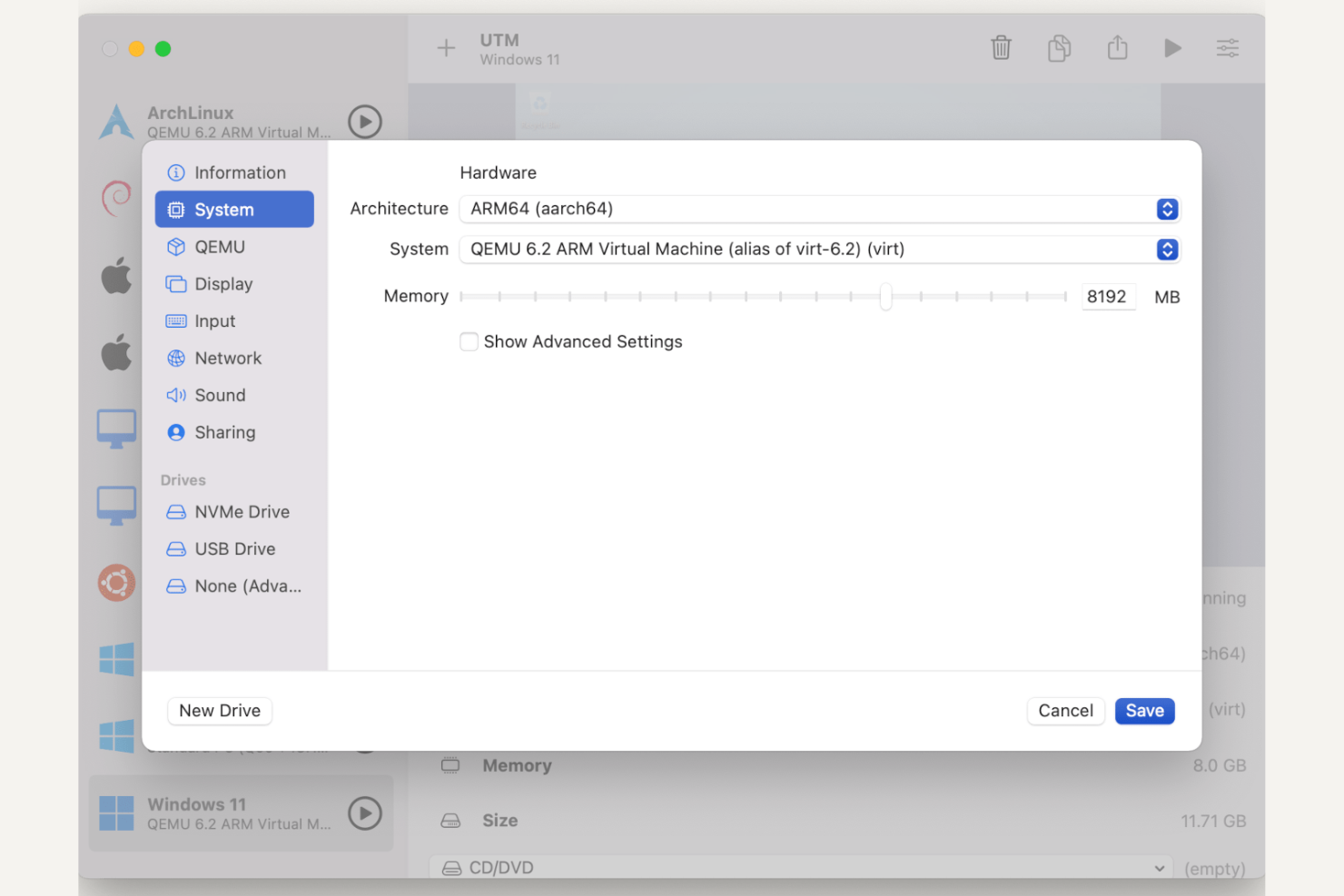Open the Architecture dropdown
The width and height of the screenshot is (1344, 896).
(x=819, y=209)
